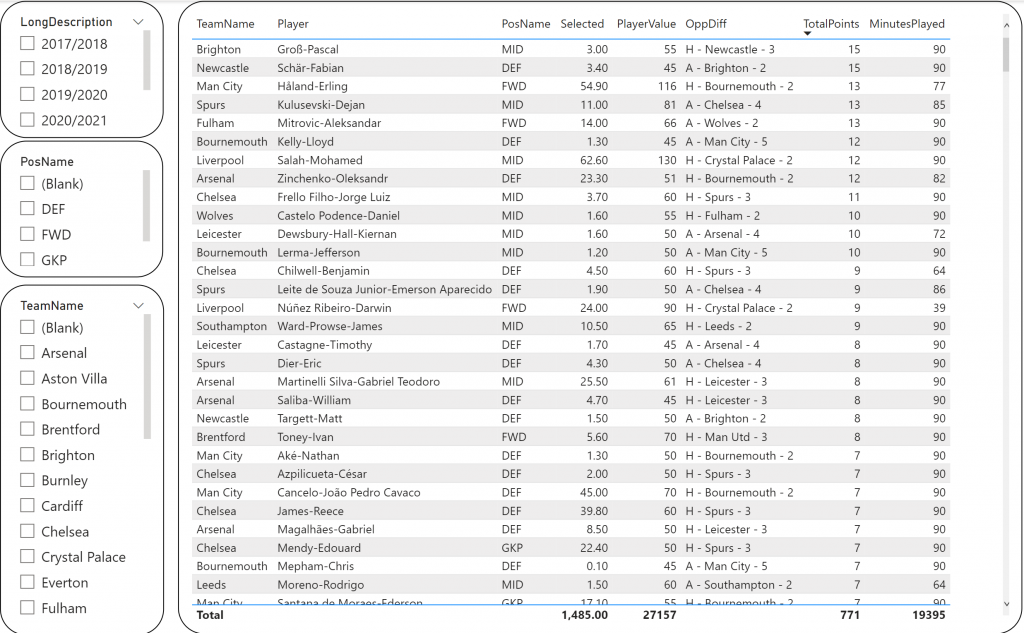
Task: Filter positions by FWD
Action: [x=27, y=234]
